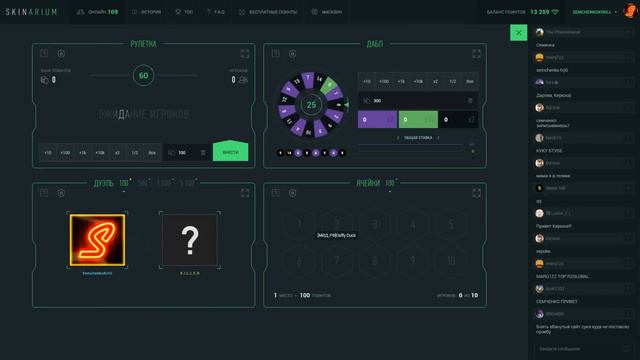
Task: Add +1k to the Рулетка bet
Action: (82, 153)
